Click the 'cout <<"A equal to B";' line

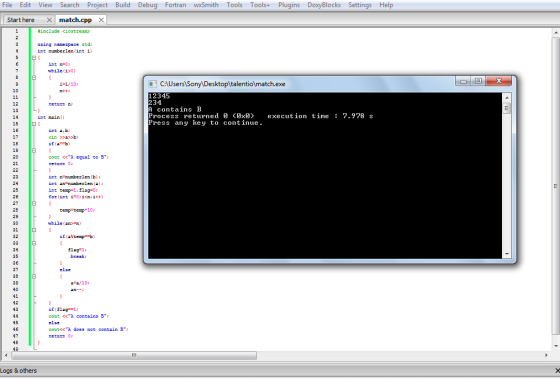(79, 157)
